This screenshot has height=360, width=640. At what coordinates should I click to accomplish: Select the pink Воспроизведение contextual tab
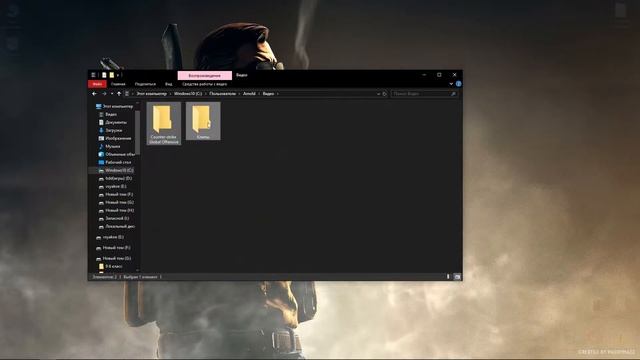(x=205, y=76)
